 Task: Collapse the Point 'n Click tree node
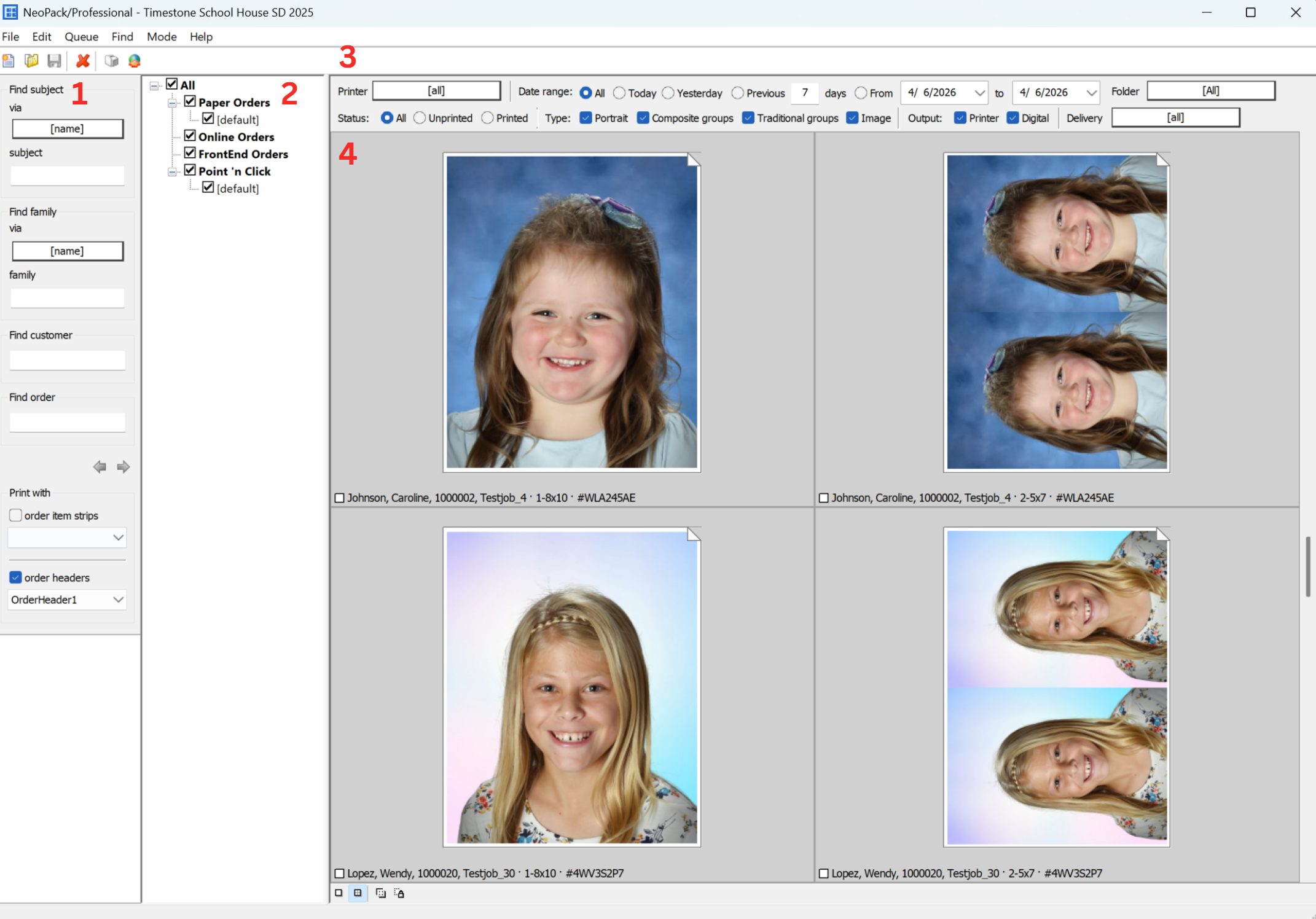click(173, 172)
